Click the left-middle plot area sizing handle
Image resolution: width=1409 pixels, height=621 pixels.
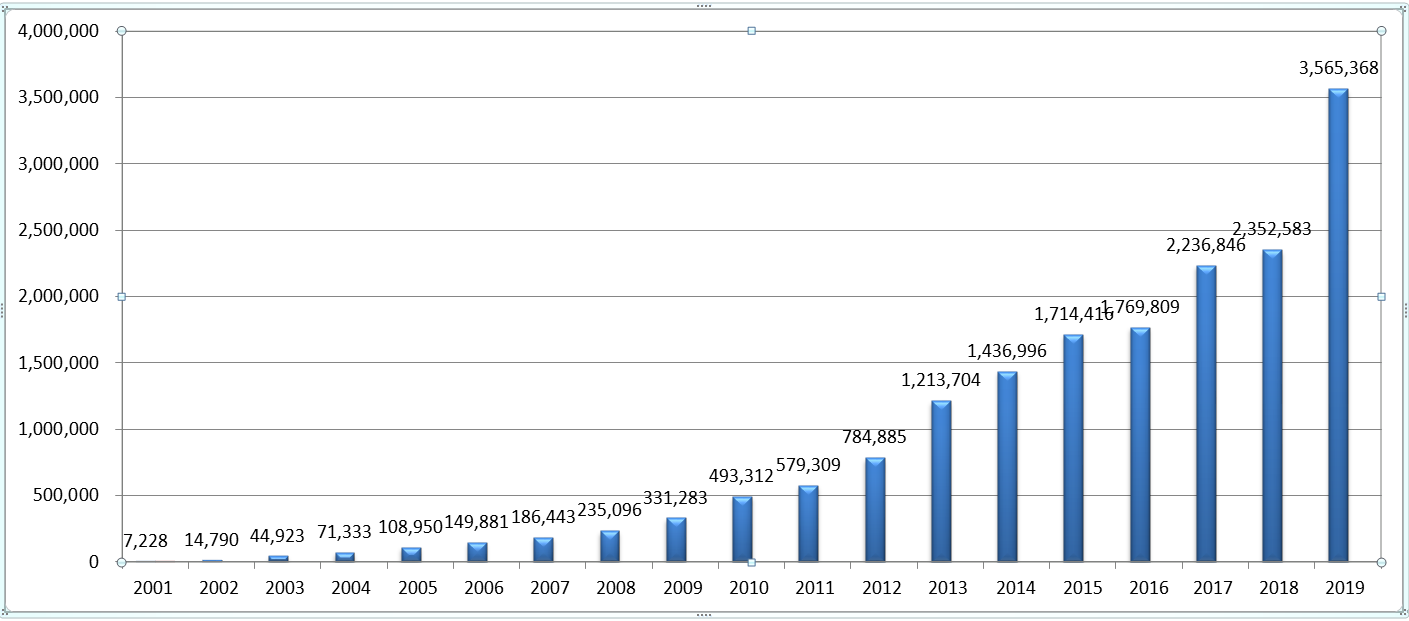(x=121, y=297)
